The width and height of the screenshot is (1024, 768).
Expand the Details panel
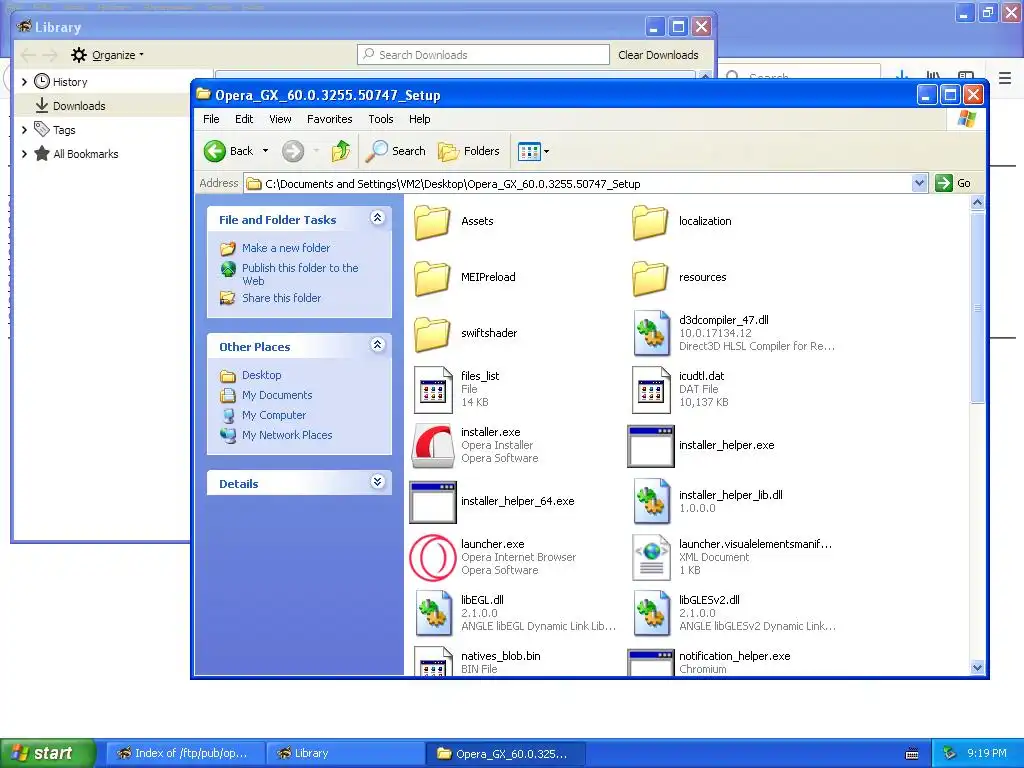point(377,482)
